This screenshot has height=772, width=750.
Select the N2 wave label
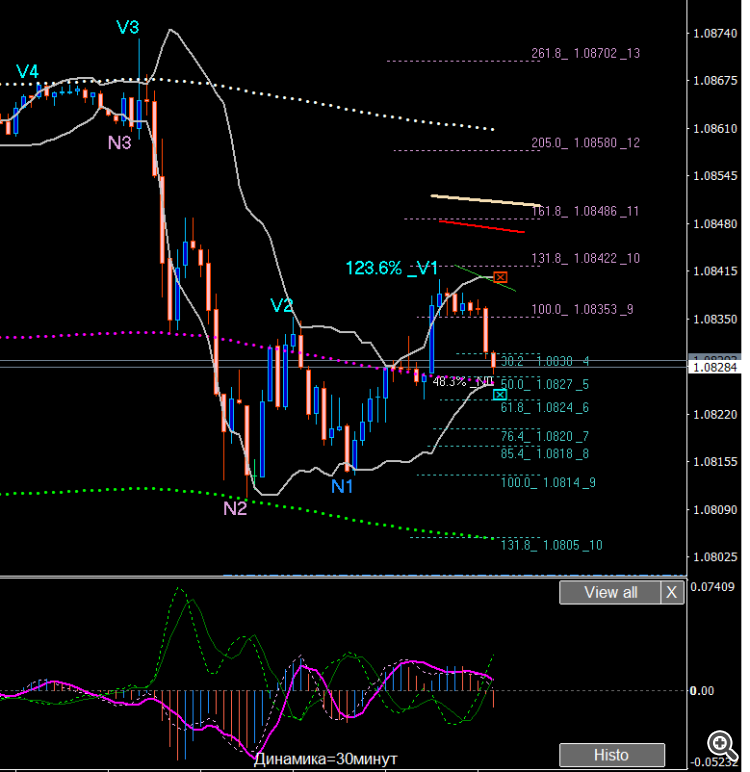click(235, 508)
